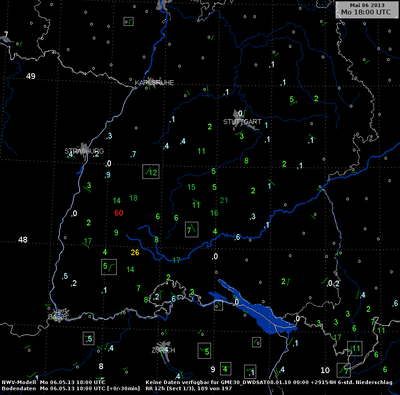Click the Bodendaten status line

click(x=71, y=388)
